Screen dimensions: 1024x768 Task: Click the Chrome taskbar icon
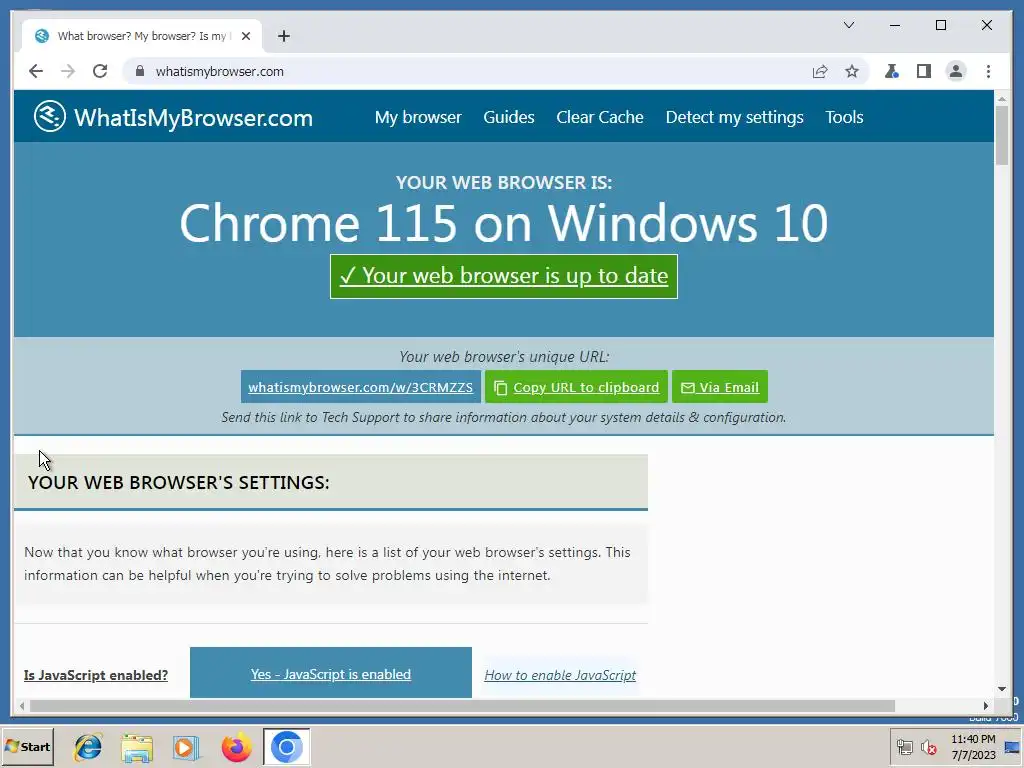point(287,746)
